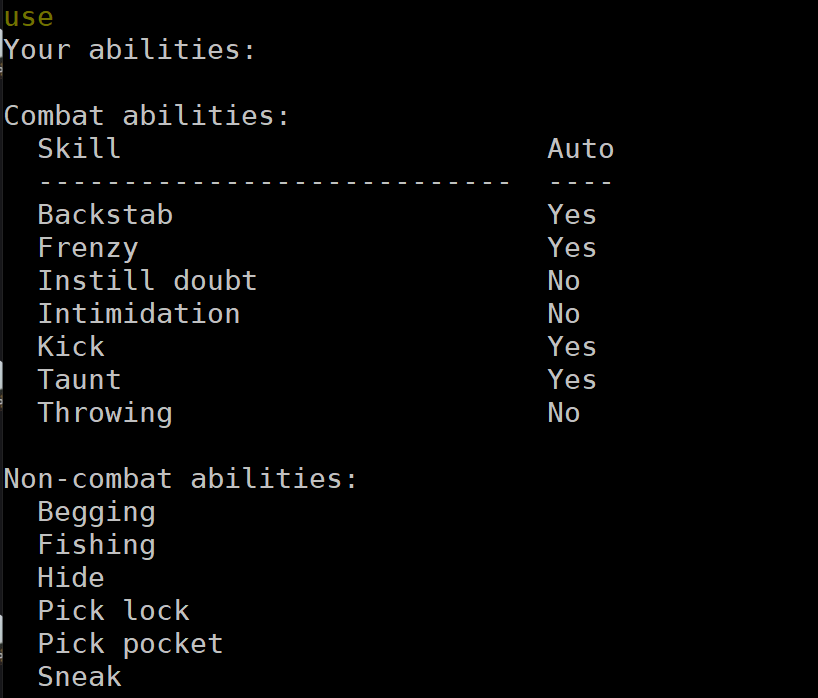Click the Backstab skill name
Image resolution: width=818 pixels, height=698 pixels.
[x=105, y=214]
